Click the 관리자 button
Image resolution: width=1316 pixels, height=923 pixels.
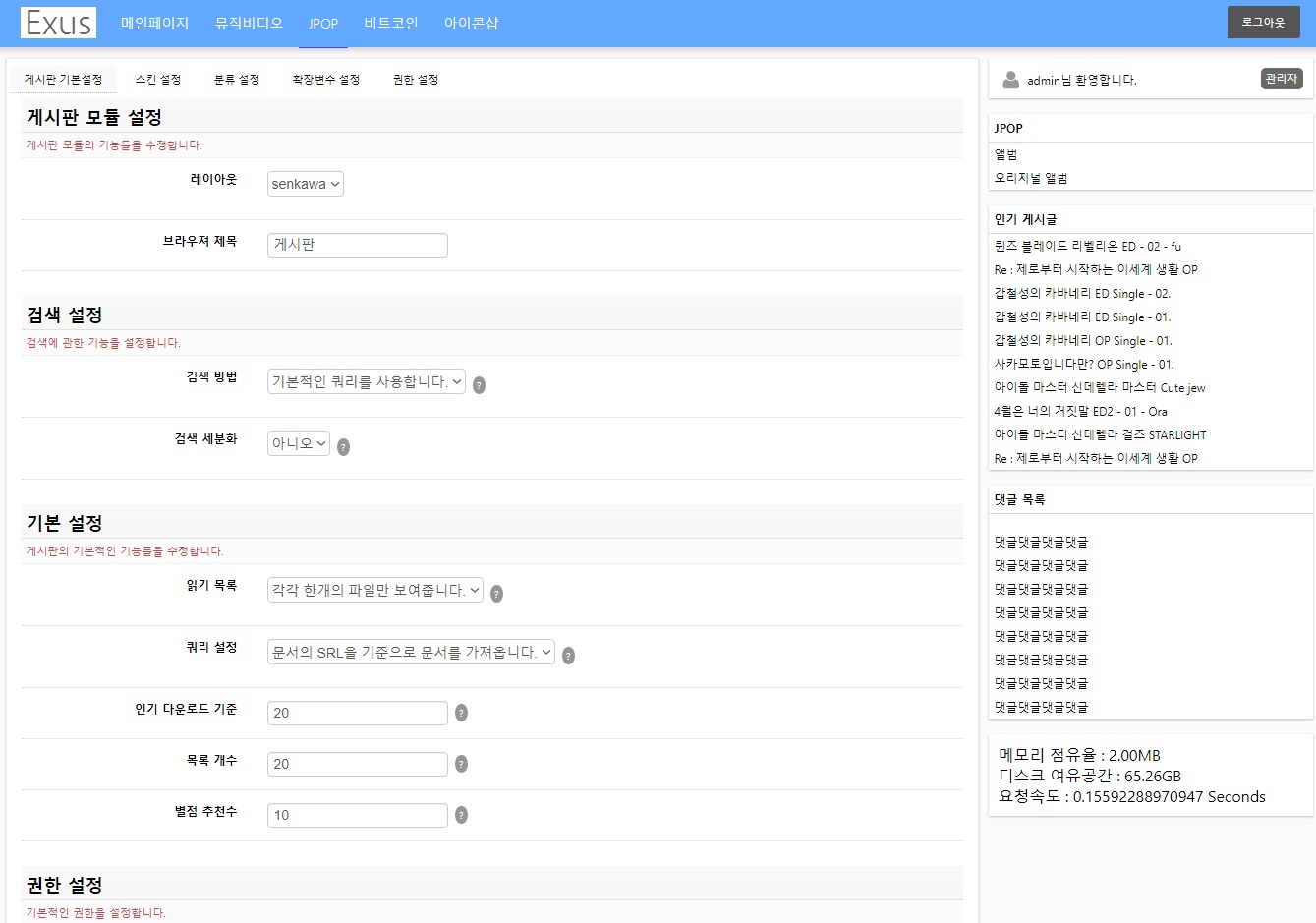tap(1282, 79)
